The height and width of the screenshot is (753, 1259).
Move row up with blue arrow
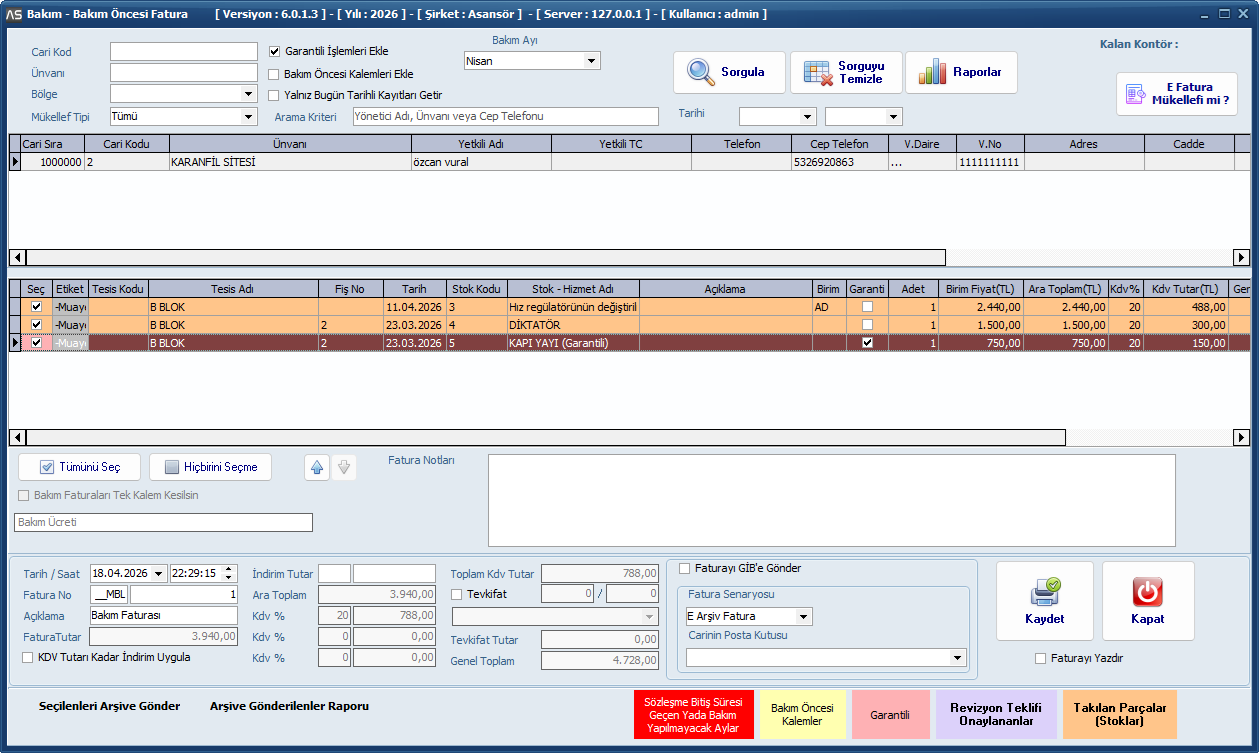317,467
